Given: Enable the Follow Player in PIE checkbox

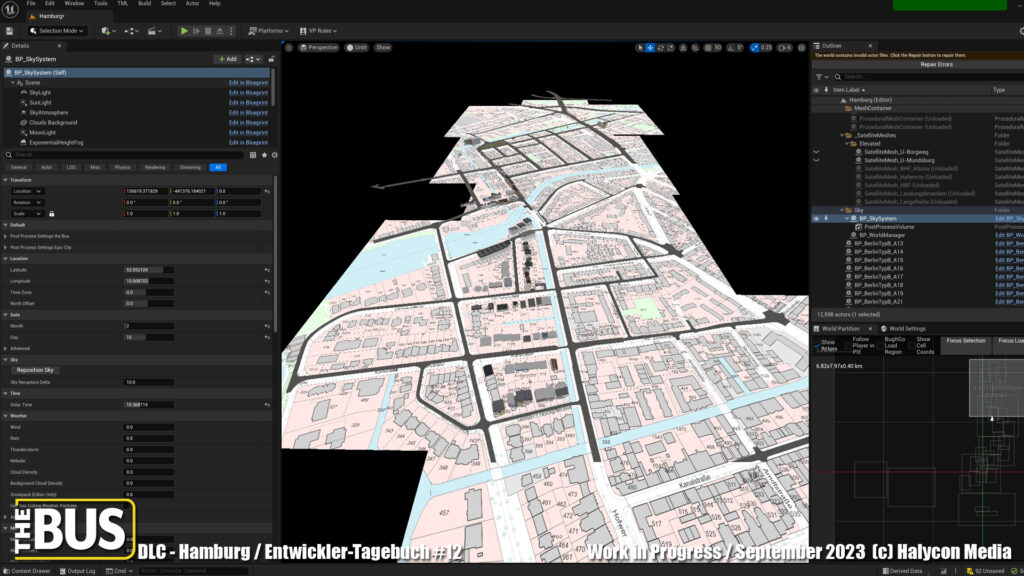Looking at the screenshot, I should click(847, 344).
